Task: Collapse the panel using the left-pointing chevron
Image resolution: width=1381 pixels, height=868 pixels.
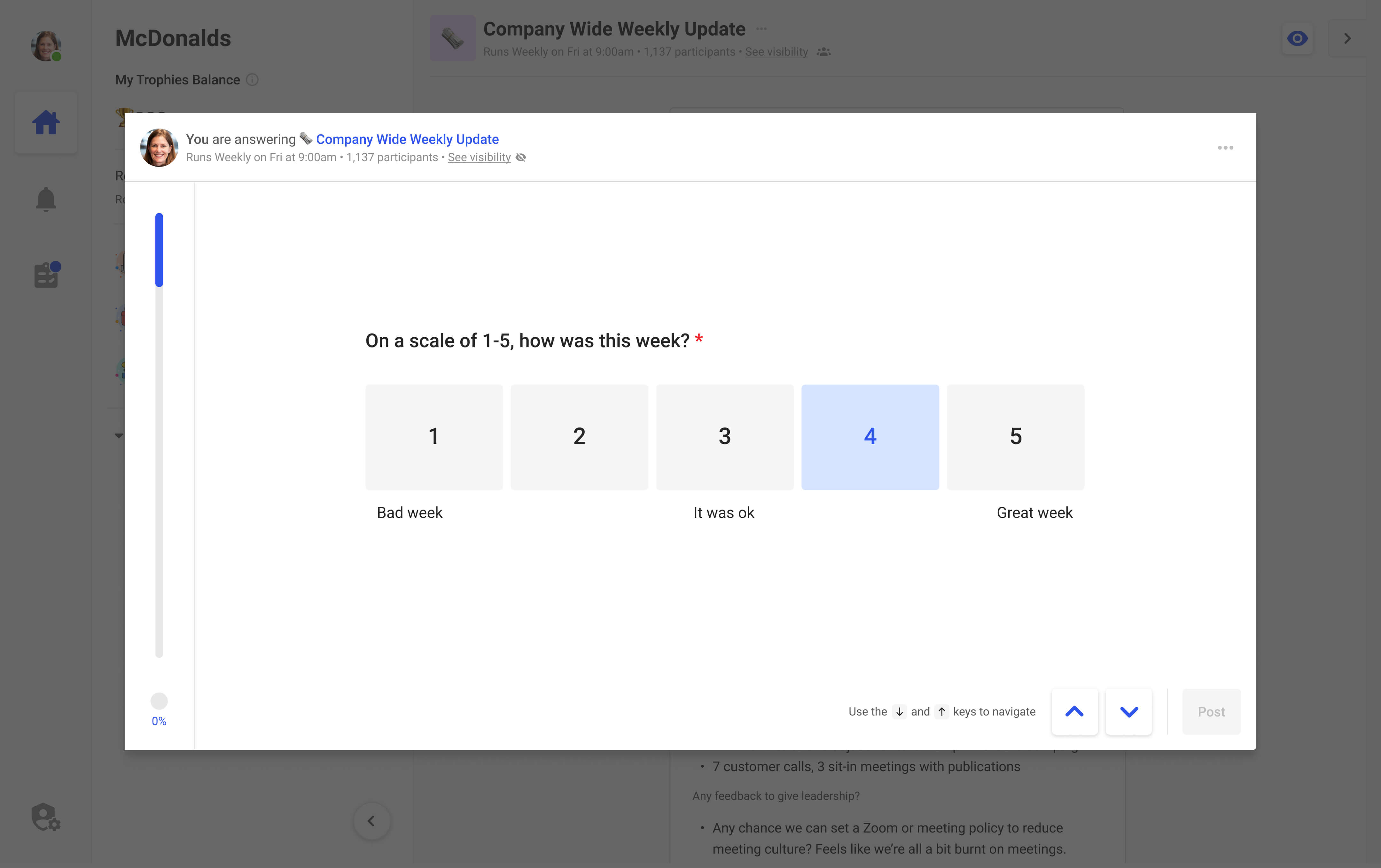Action: point(372,820)
